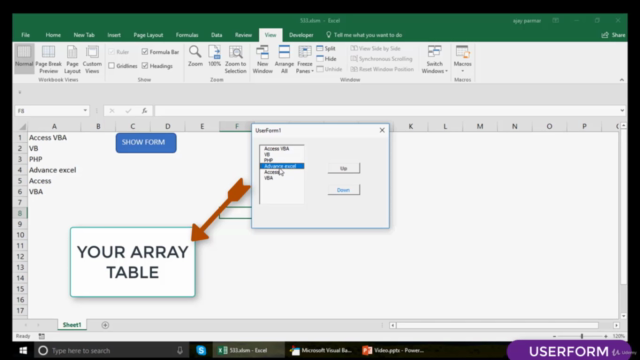The height and width of the screenshot is (360, 640).
Task: Select column K header
Action: point(411,127)
